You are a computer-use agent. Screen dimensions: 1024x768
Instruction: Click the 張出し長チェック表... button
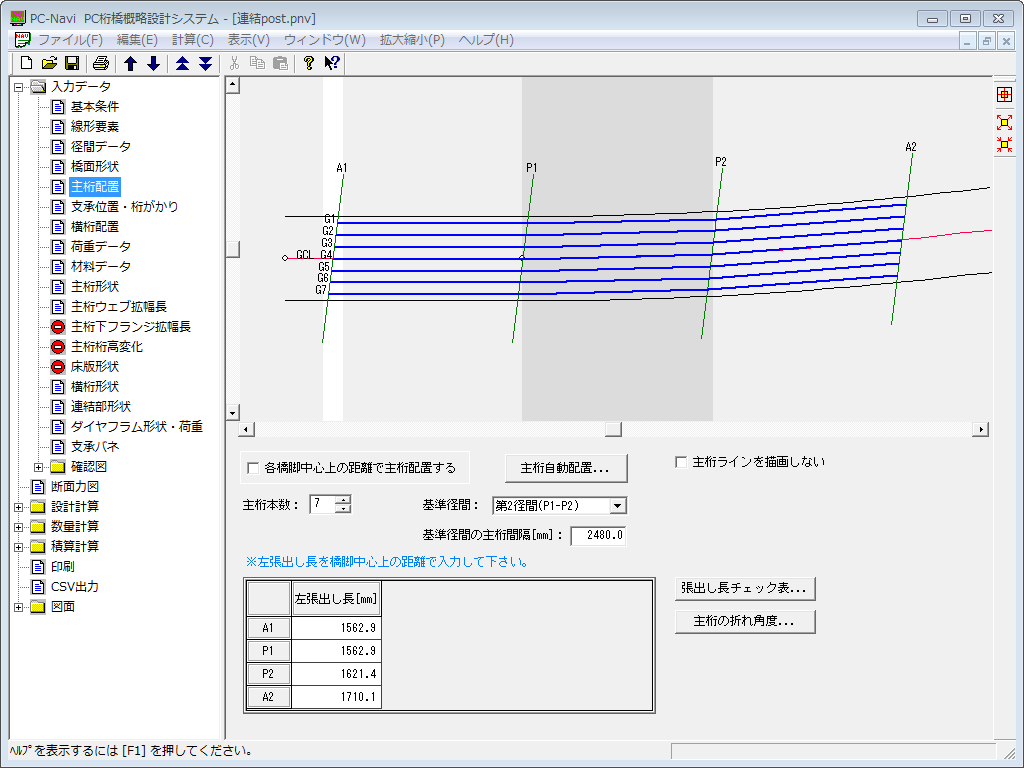[745, 588]
